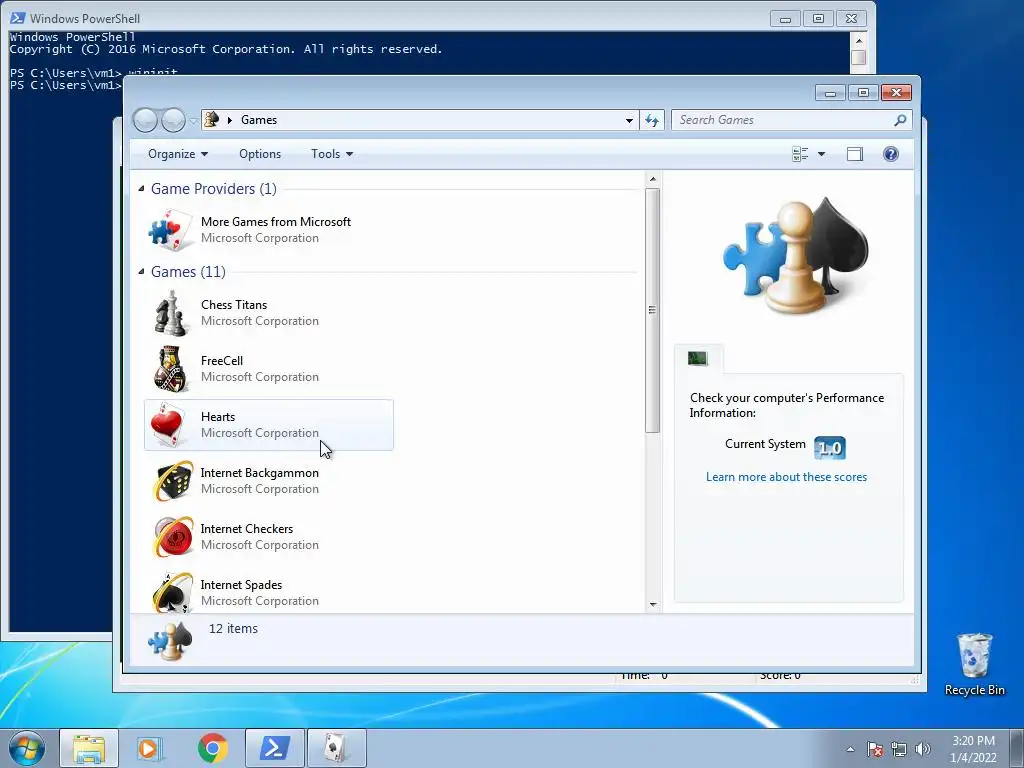Click the refresh button beside address bar
Viewport: 1024px width, 768px height.
(x=652, y=120)
